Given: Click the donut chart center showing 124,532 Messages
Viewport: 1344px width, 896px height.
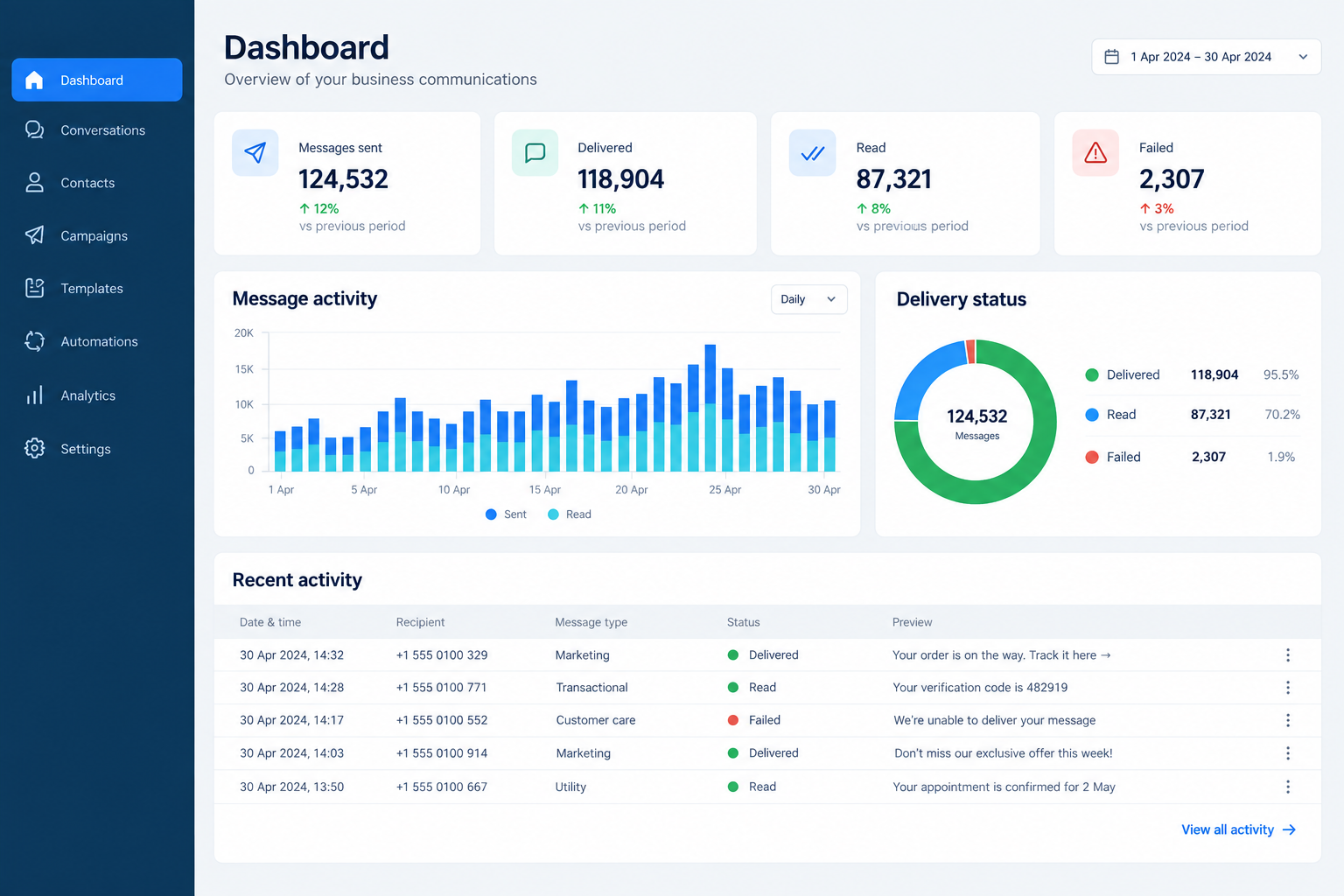Looking at the screenshot, I should coord(976,423).
